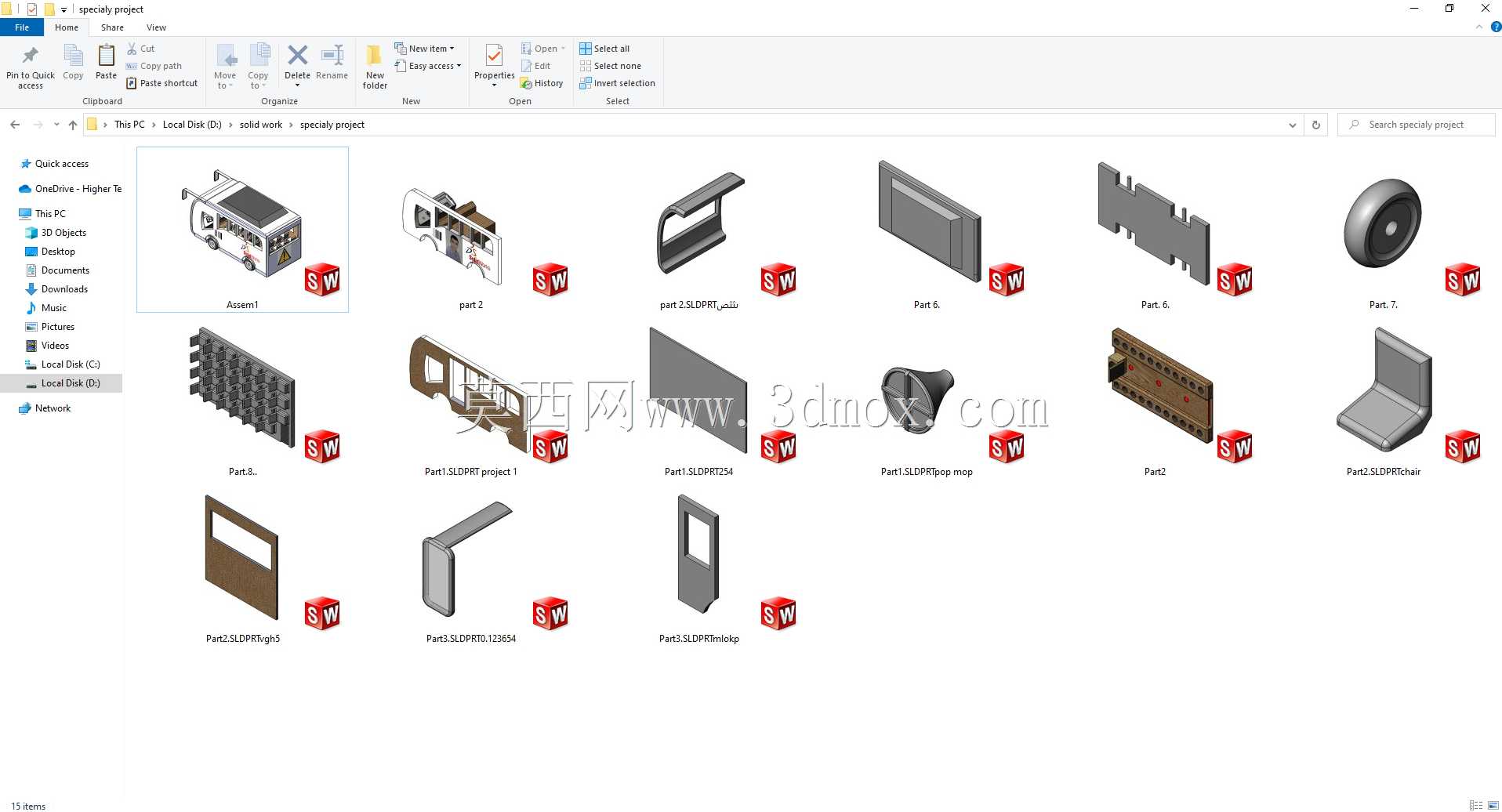Image resolution: width=1502 pixels, height=812 pixels.
Task: Open the ribbon Help icon
Action: coord(1495,27)
